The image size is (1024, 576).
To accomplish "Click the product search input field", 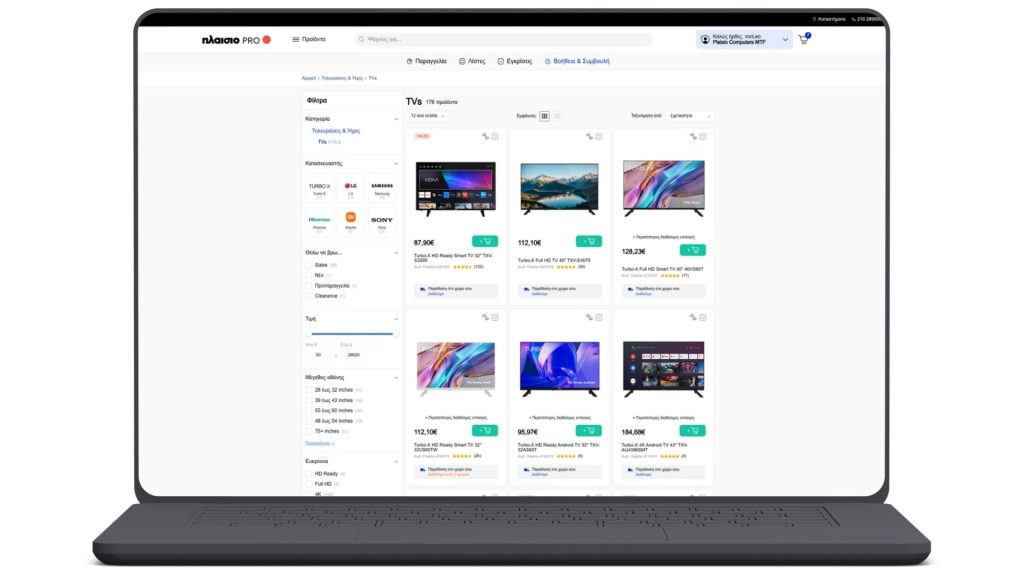I will tap(503, 39).
